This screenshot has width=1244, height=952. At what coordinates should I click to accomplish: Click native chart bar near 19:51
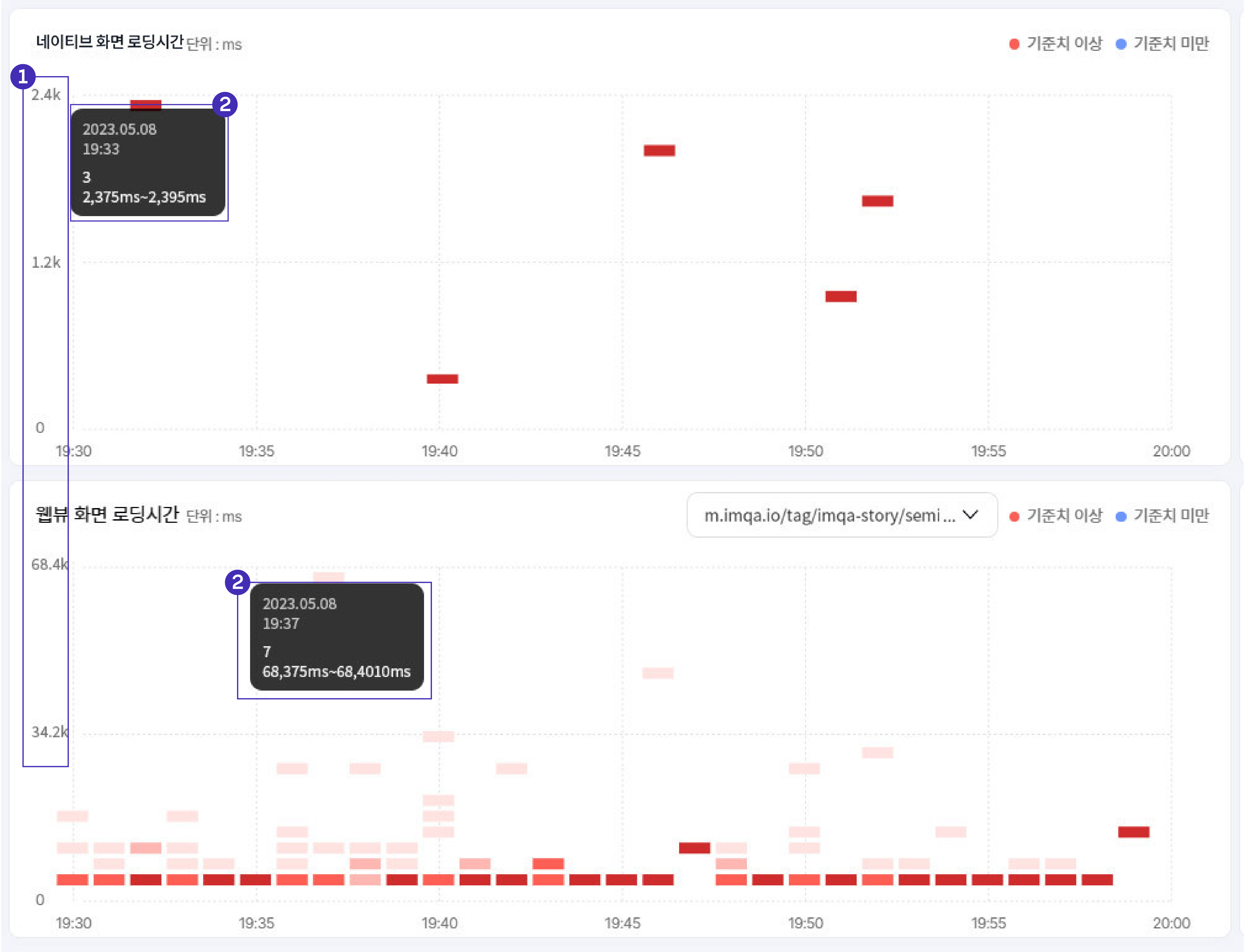point(841,296)
